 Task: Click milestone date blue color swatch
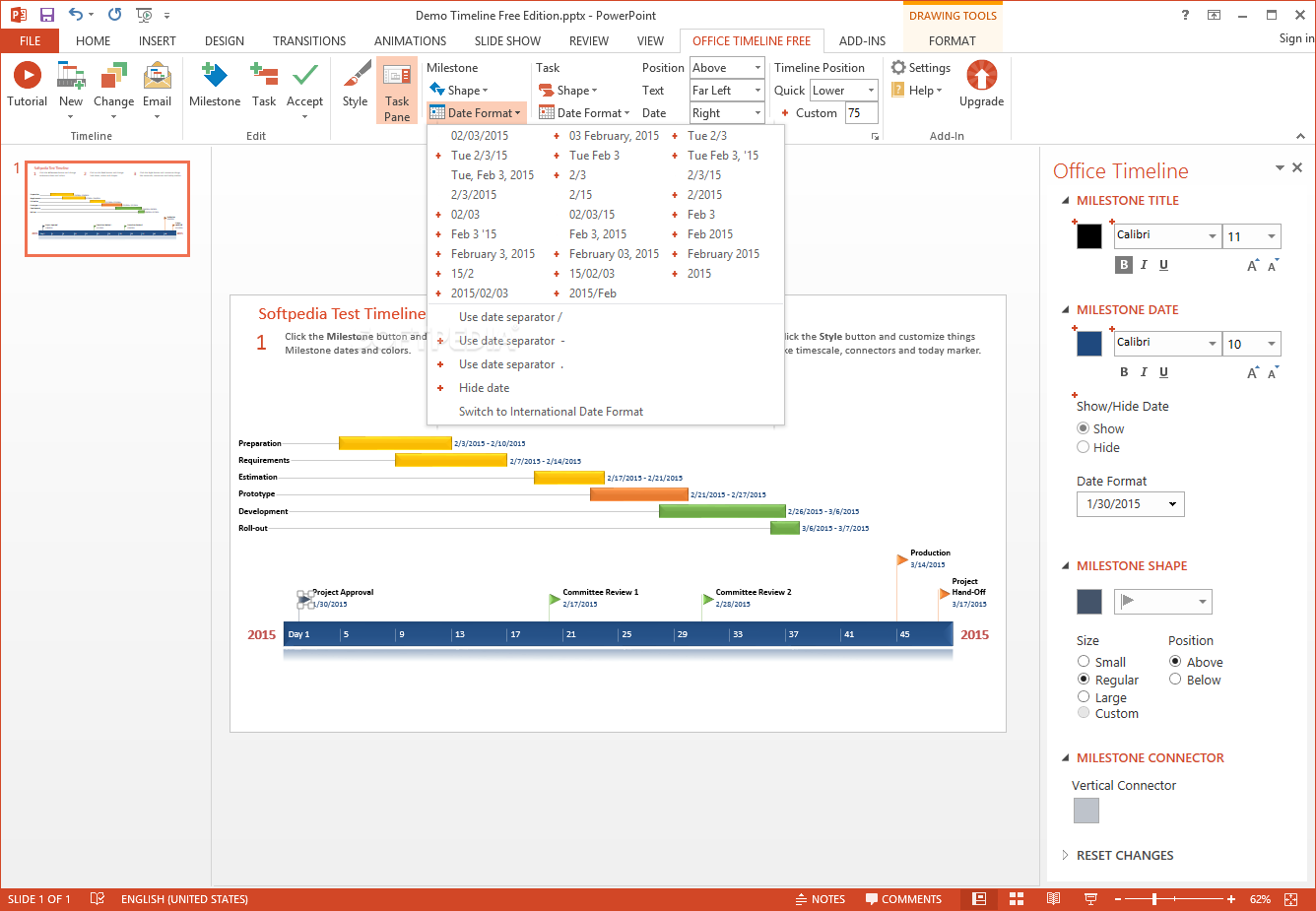pyautogui.click(x=1088, y=344)
